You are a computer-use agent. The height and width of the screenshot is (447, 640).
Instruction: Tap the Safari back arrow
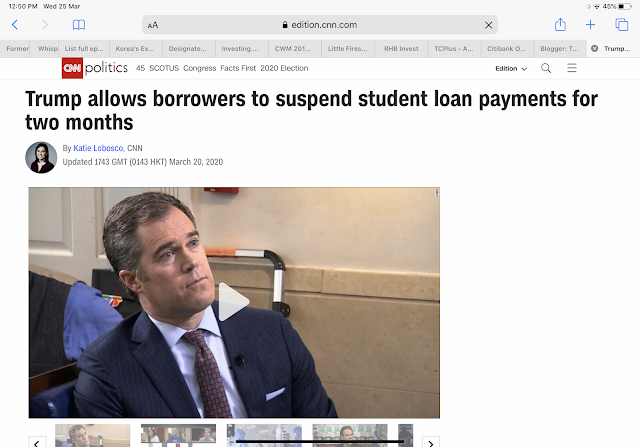[x=15, y=25]
